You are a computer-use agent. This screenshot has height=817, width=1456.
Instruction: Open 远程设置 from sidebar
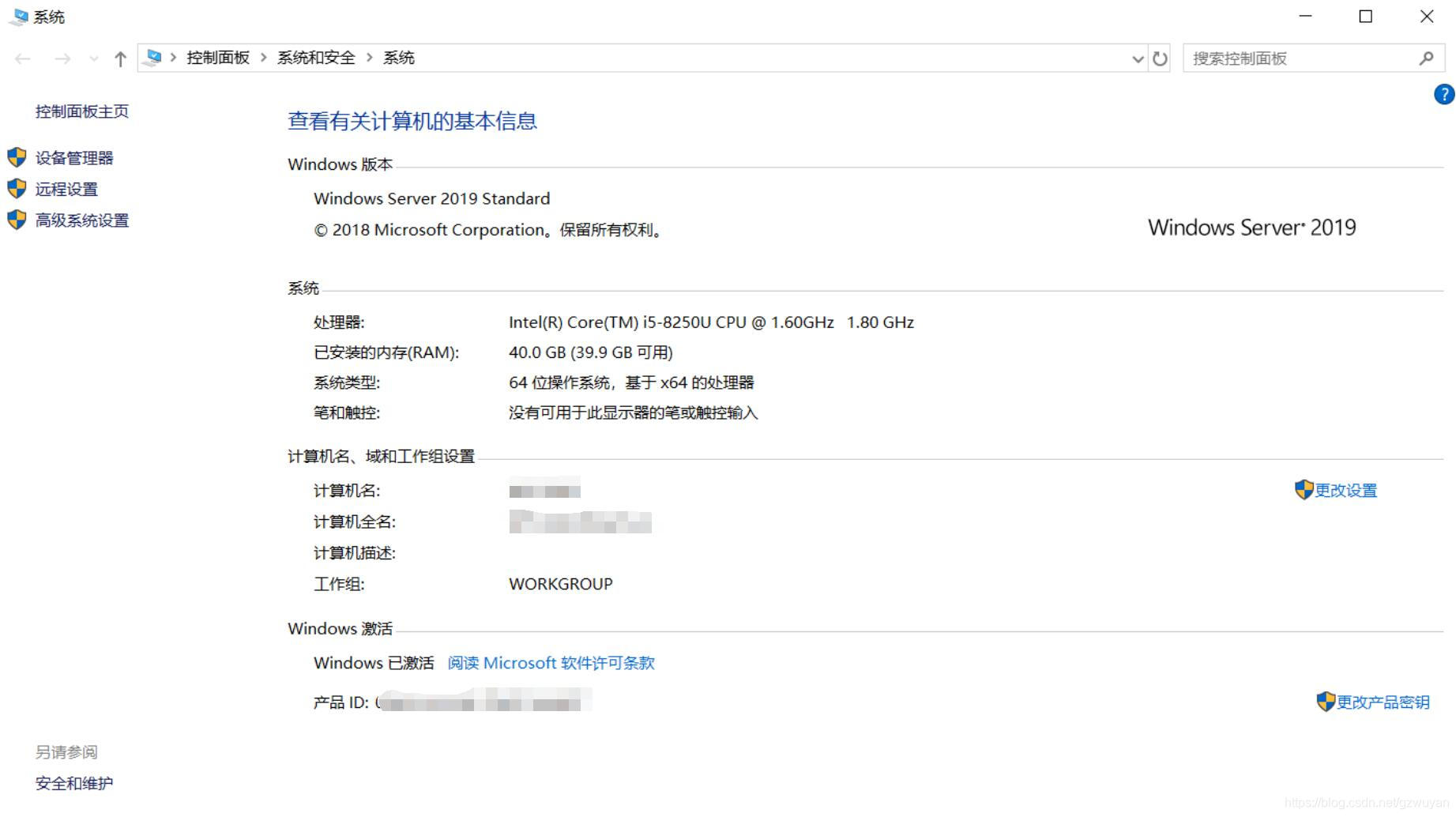point(66,190)
